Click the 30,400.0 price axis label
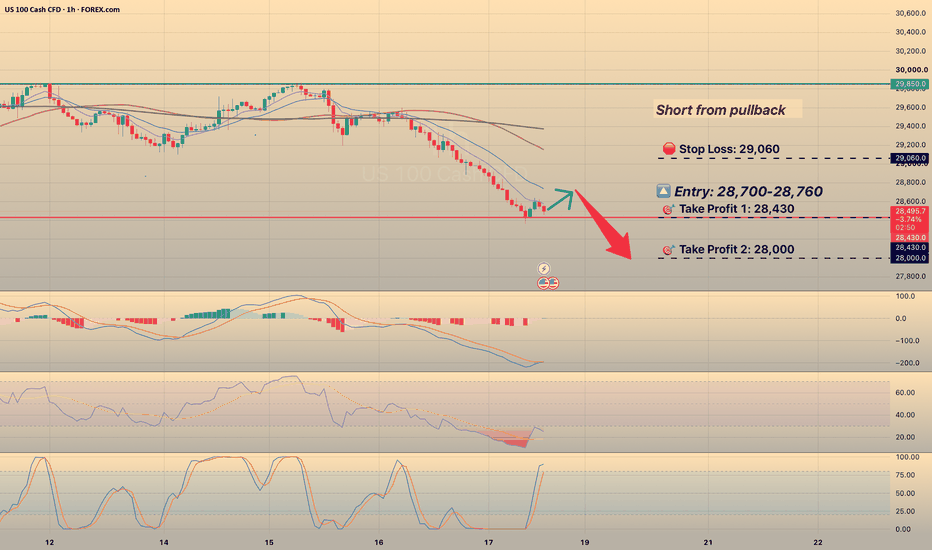 [911, 32]
